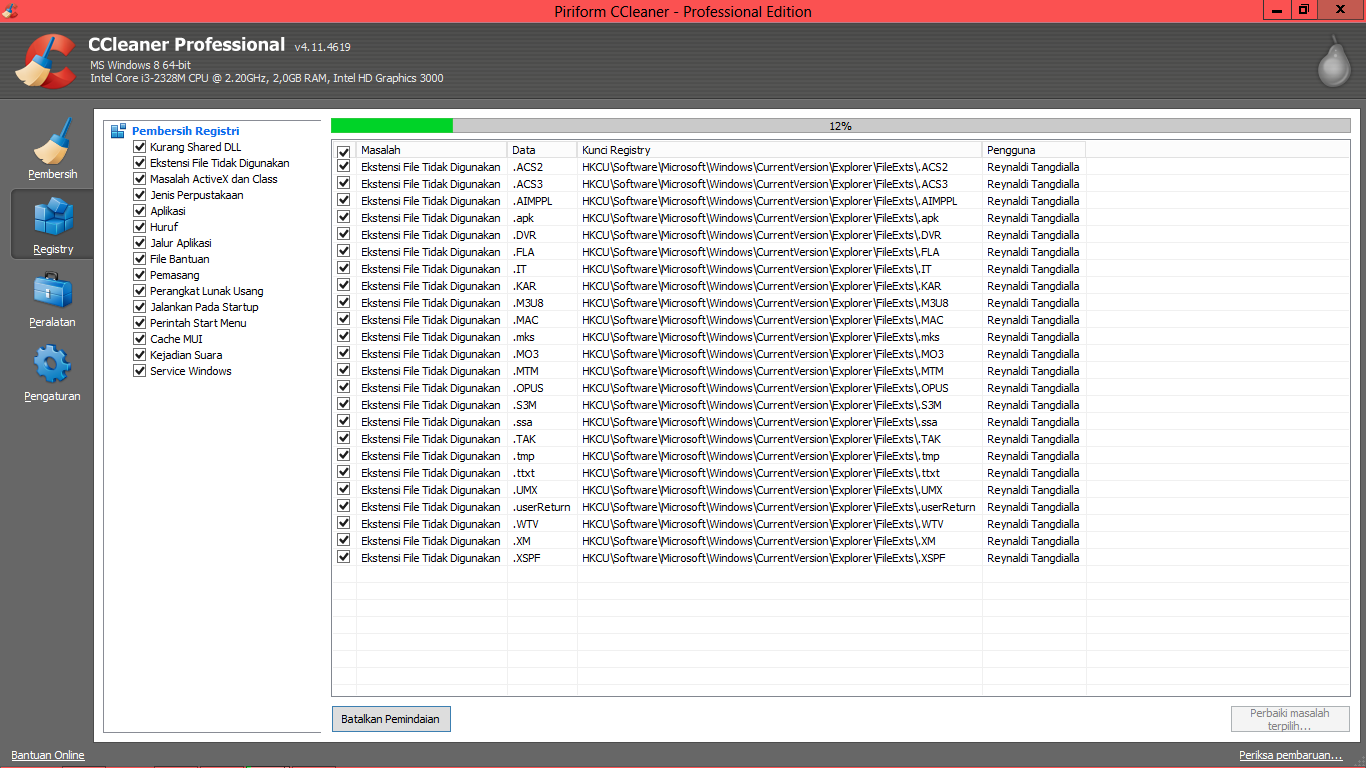Uncheck the .XSPF result row
Viewport: 1366px width, 768px height.
tap(344, 558)
